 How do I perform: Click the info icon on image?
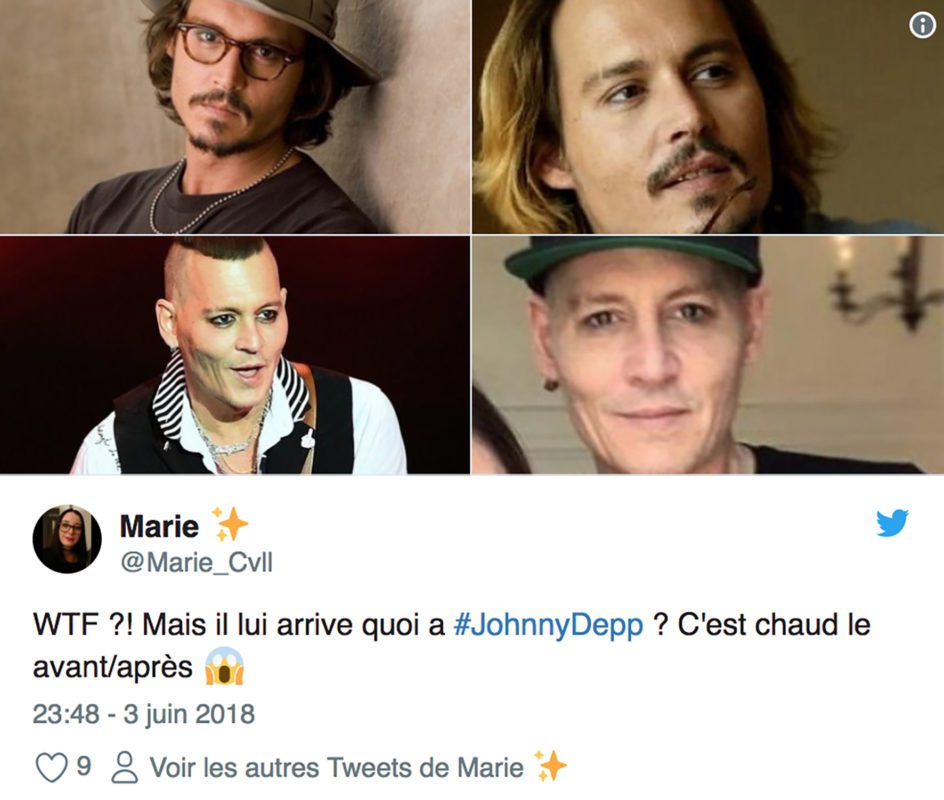pyautogui.click(x=922, y=25)
